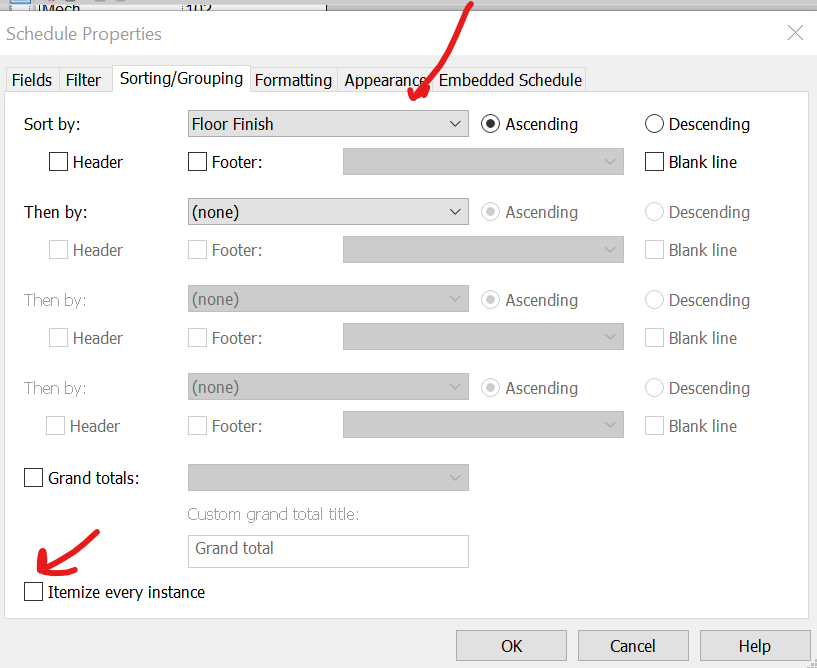
Task: Click the Help button
Action: click(x=755, y=645)
